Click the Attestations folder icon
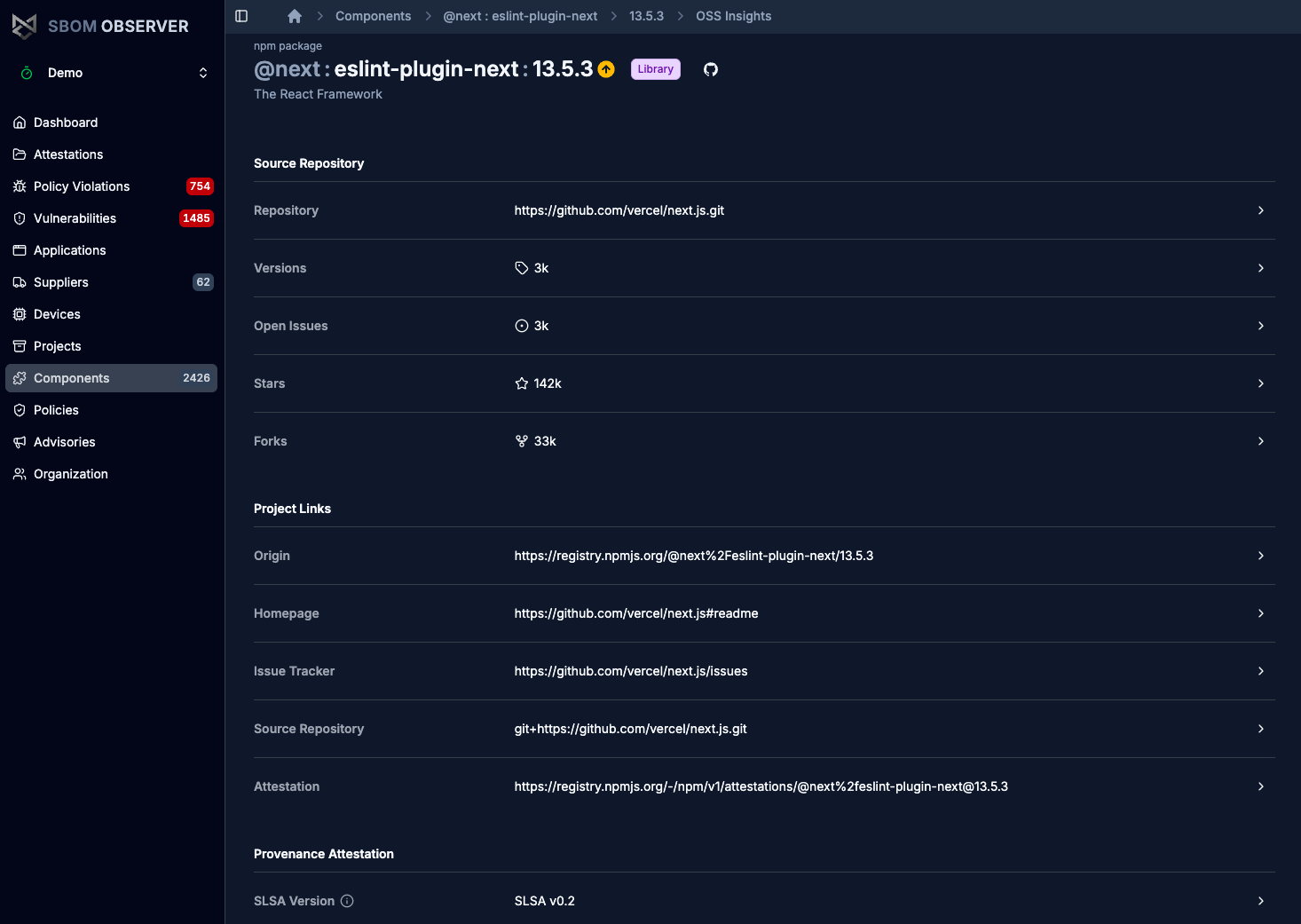Image resolution: width=1301 pixels, height=924 pixels. click(x=20, y=154)
